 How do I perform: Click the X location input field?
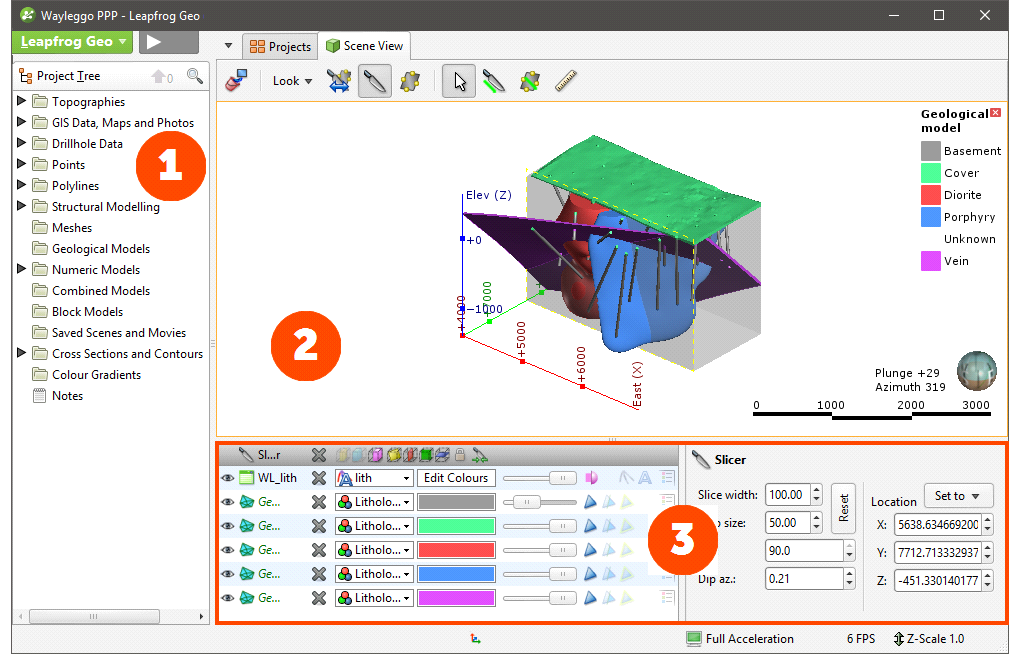pyautogui.click(x=938, y=525)
